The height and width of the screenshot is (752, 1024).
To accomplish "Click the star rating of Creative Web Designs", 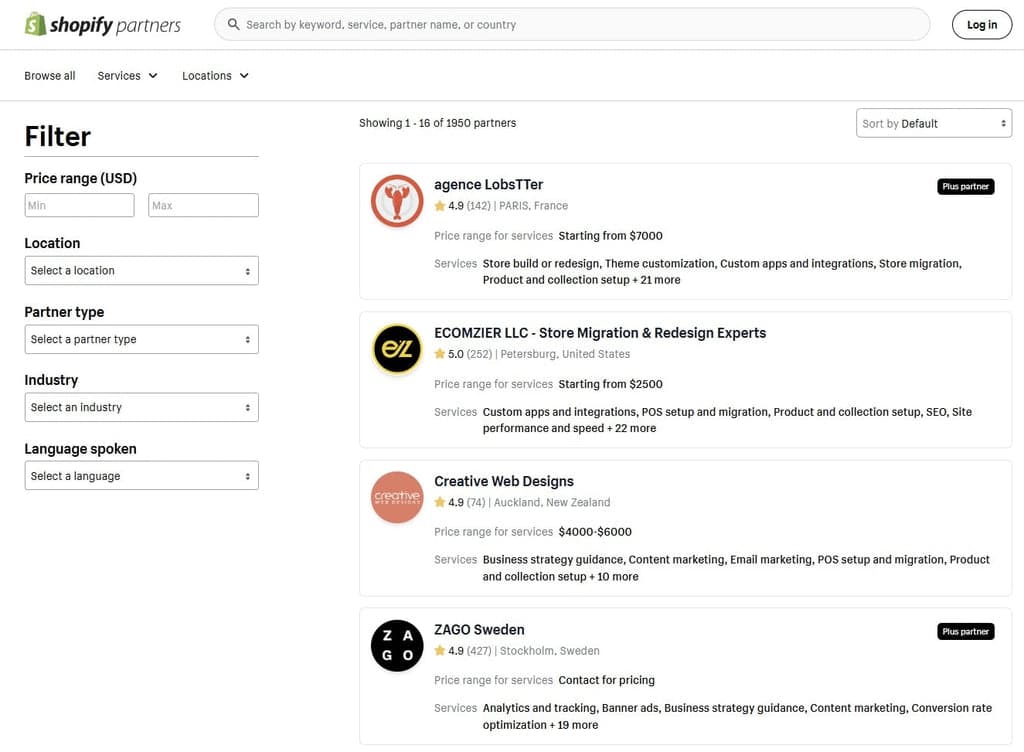I will tap(440, 502).
